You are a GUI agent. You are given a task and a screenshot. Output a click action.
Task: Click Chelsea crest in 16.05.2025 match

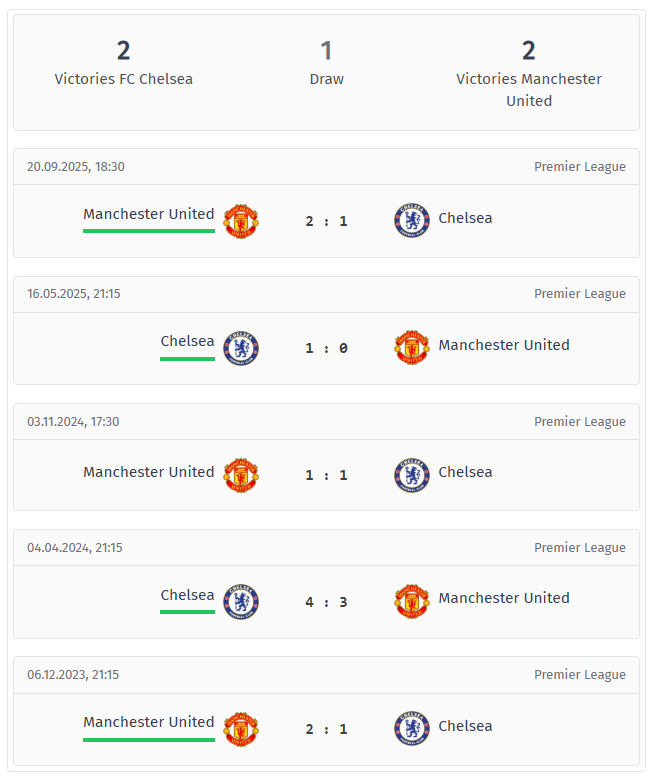(x=240, y=348)
